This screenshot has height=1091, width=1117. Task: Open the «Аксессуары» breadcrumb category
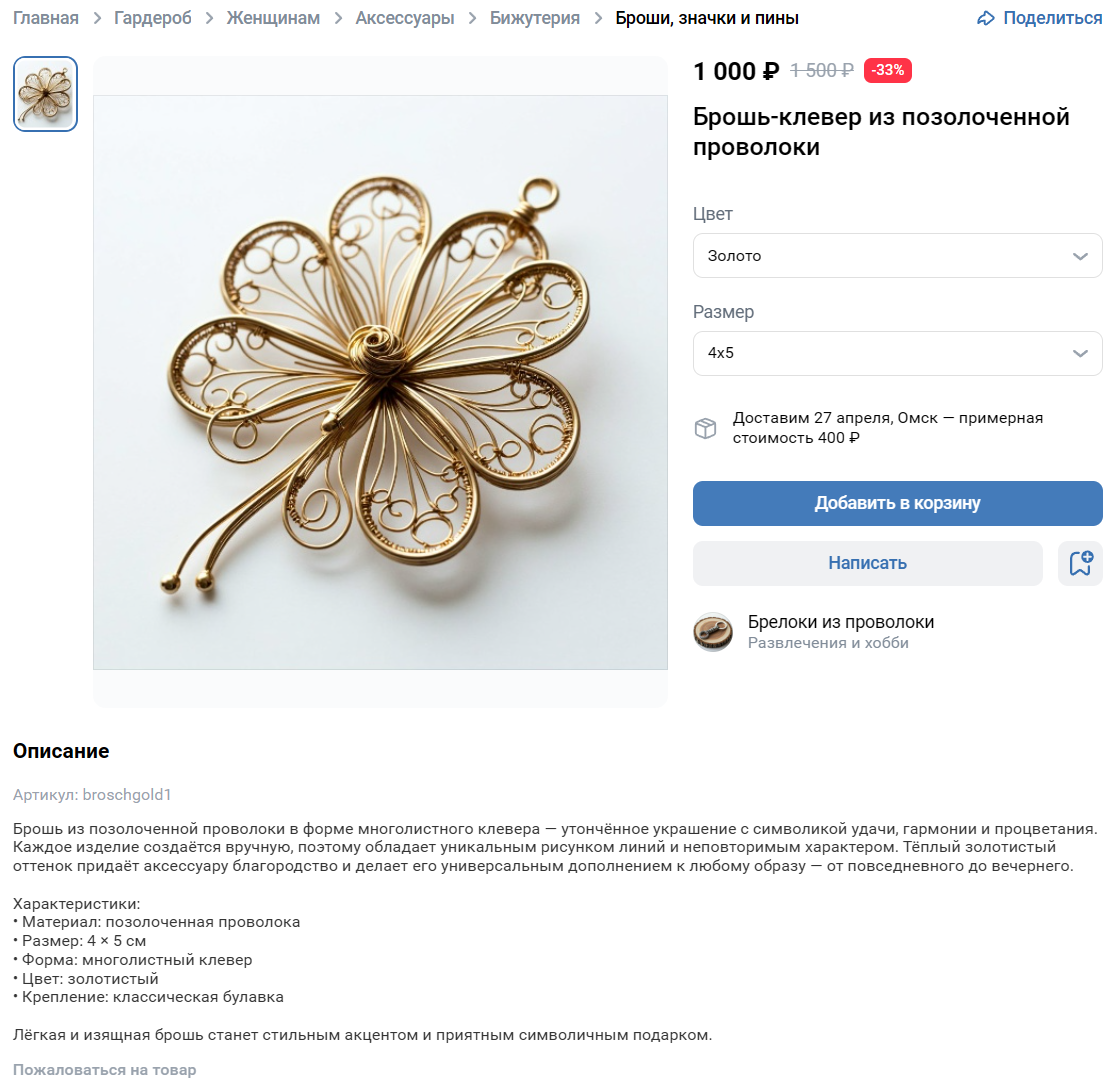pos(405,18)
